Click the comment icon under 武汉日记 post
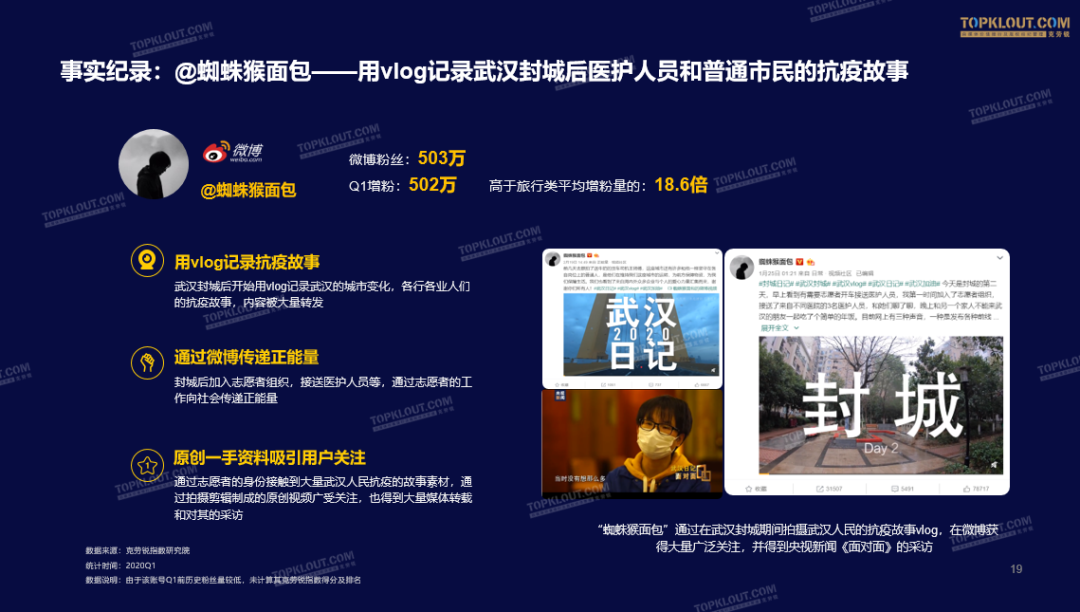Image resolution: width=1080 pixels, height=612 pixels. pos(650,385)
